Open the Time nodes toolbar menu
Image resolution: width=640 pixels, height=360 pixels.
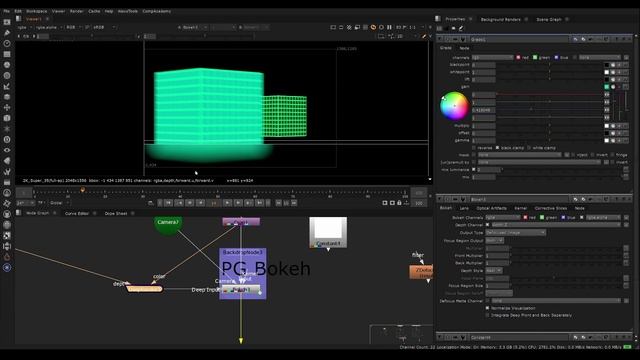7,43
